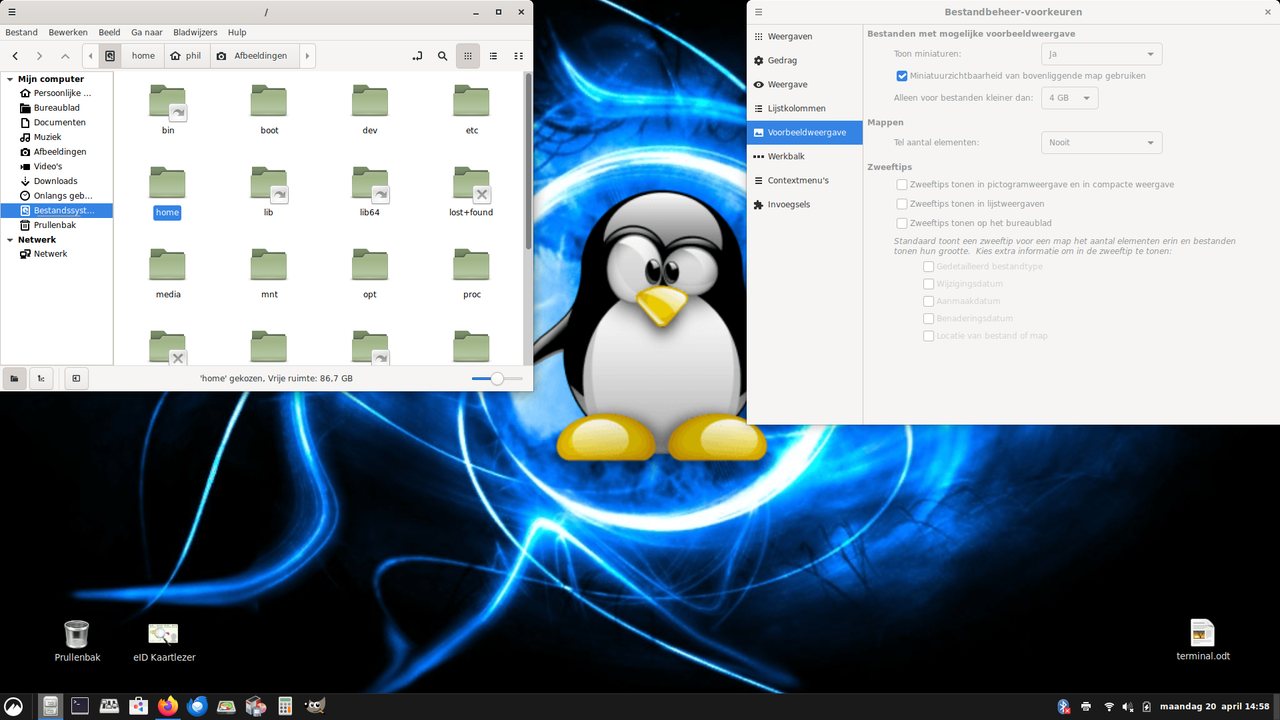
Task: Switch to compact view in toolbar
Action: [518, 56]
